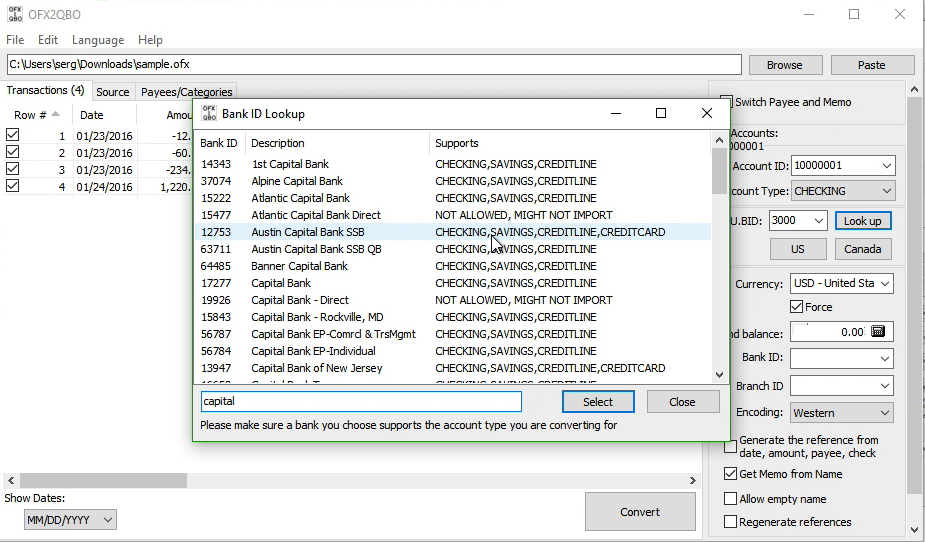925x542 pixels.
Task: Open the INTU.BID 3000 dropdown
Action: click(x=819, y=221)
